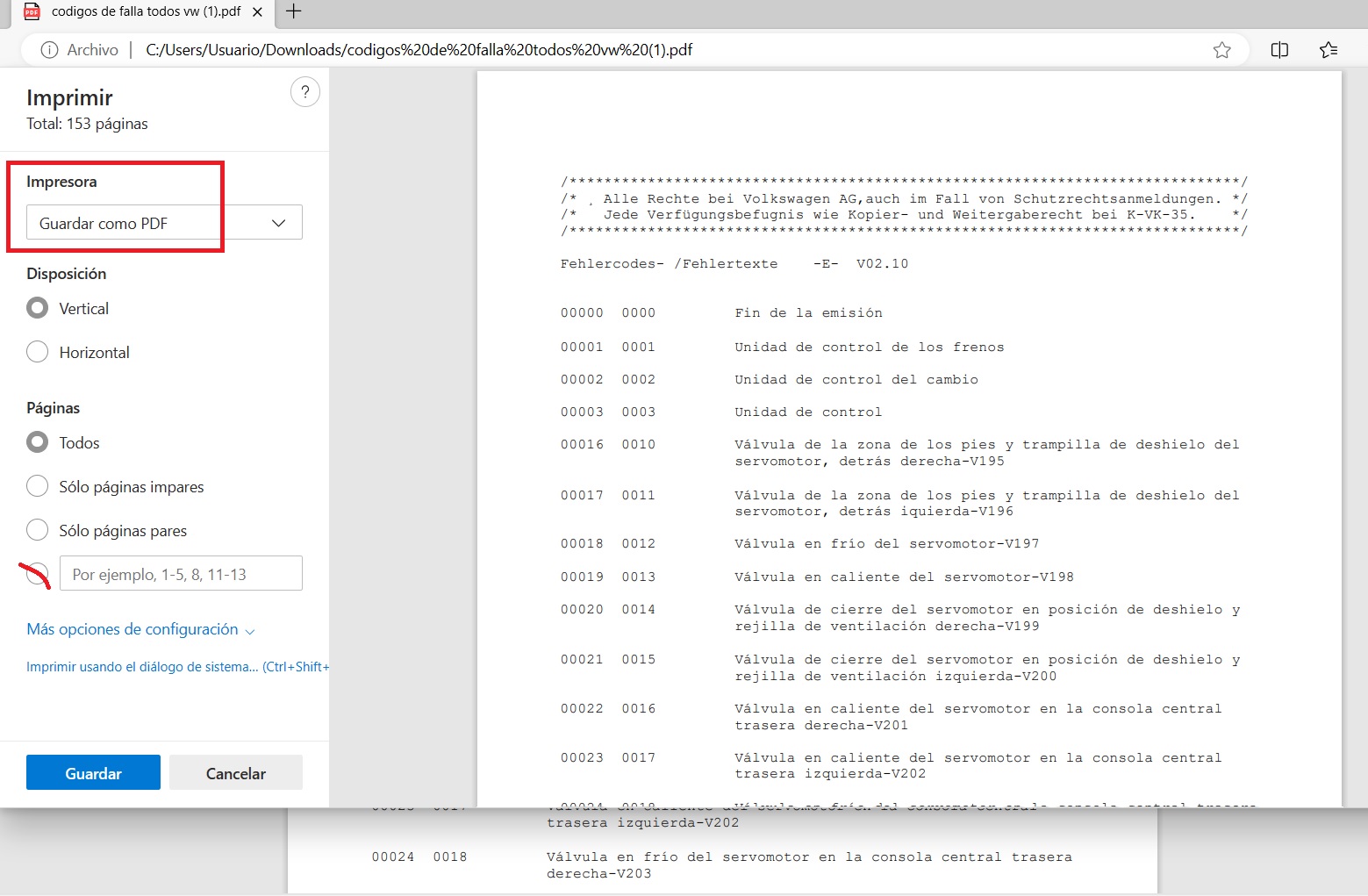This screenshot has width=1368, height=896.
Task: Select the custom page range radio button
Action: [x=37, y=574]
